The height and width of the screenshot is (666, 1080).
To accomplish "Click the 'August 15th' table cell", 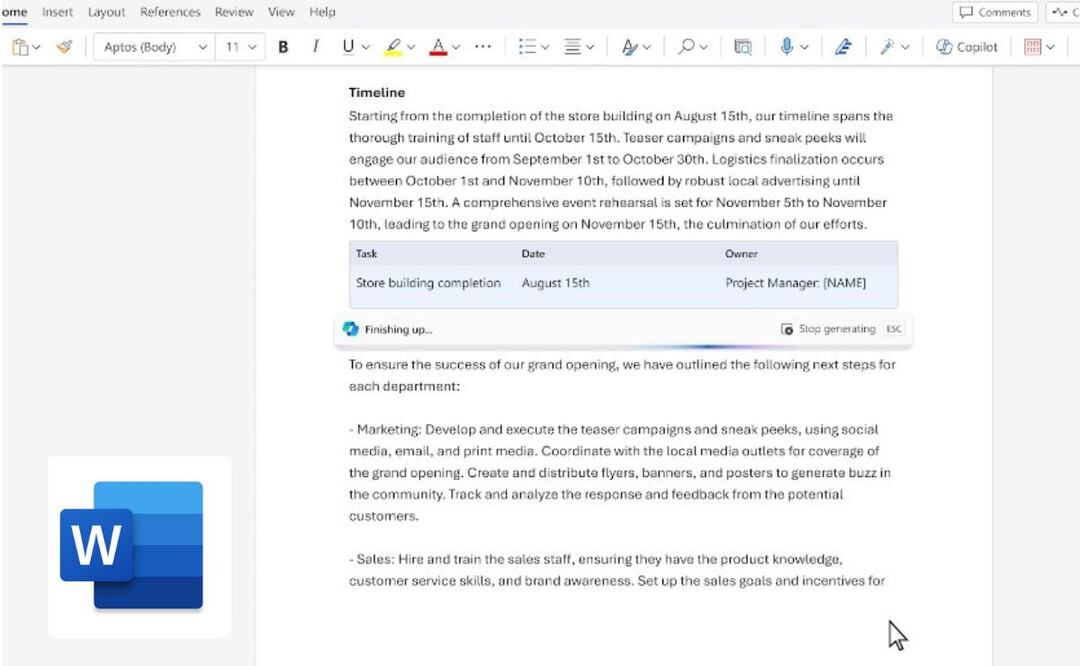I will click(555, 283).
